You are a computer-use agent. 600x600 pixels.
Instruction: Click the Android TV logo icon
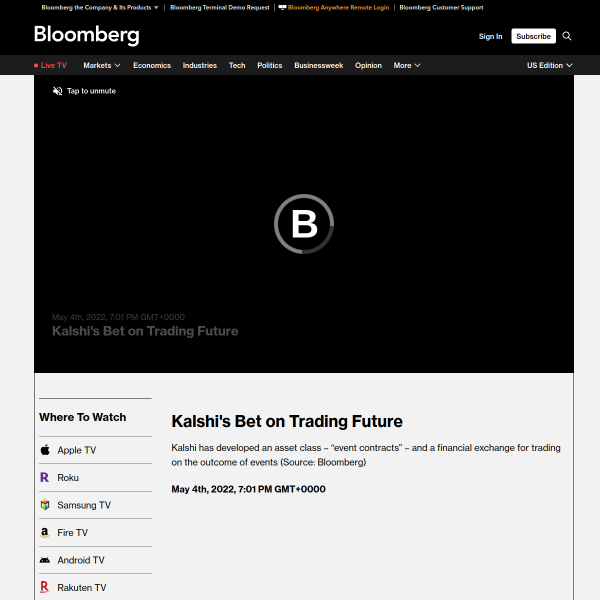pyautogui.click(x=45, y=560)
